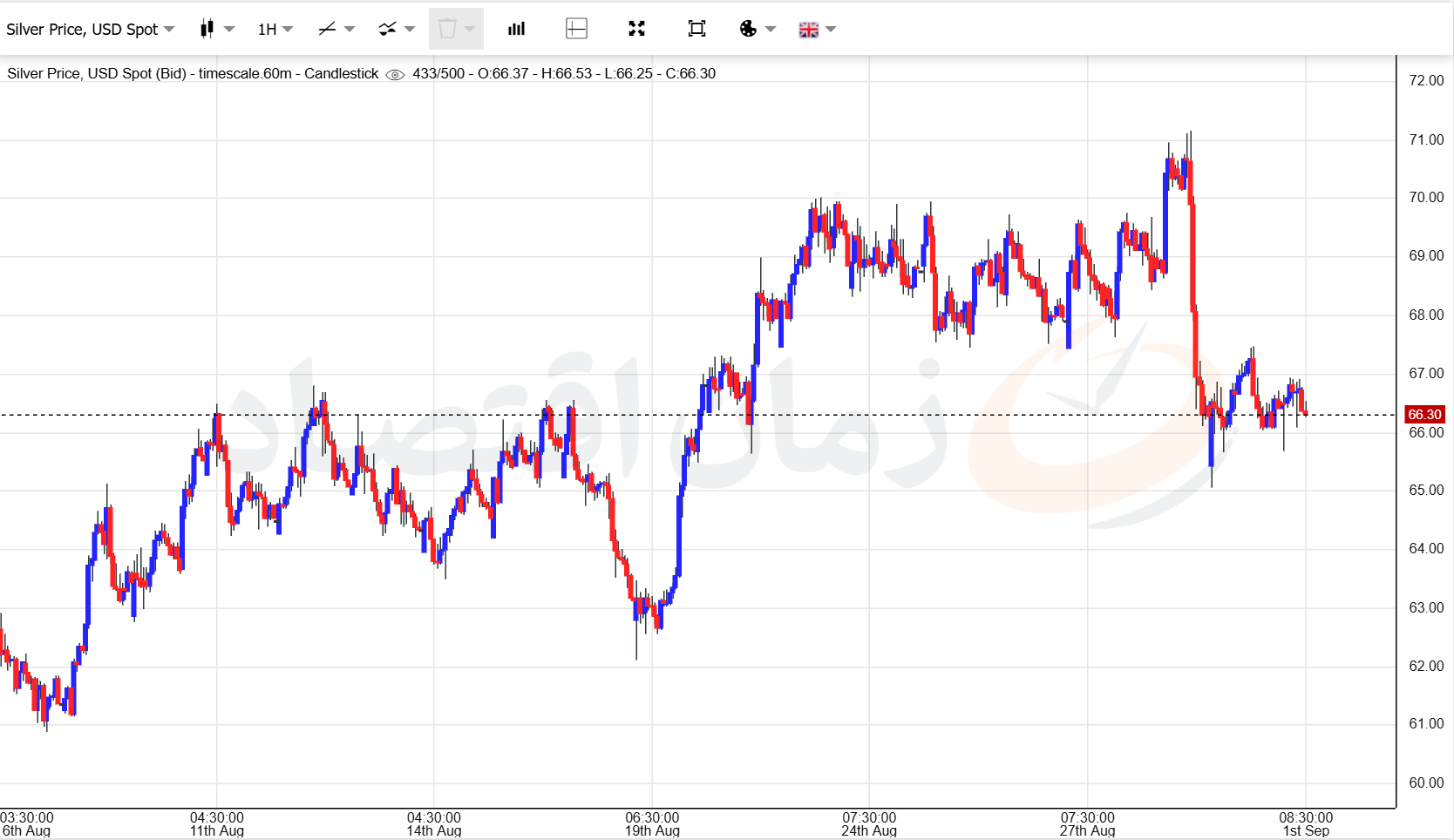Click the candlestick chart type icon

[x=207, y=29]
